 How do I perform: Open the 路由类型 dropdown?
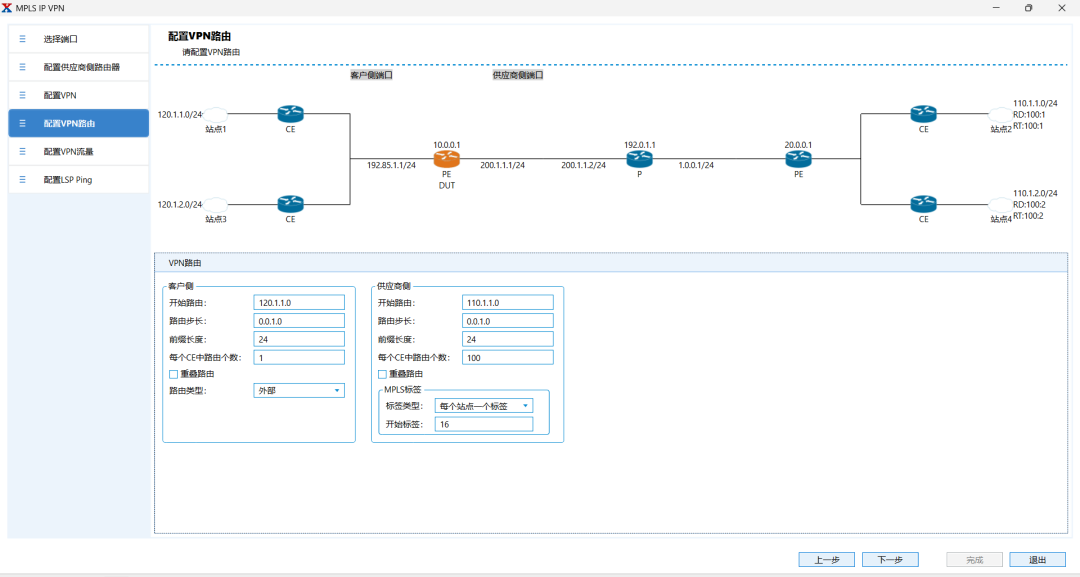(x=299, y=391)
